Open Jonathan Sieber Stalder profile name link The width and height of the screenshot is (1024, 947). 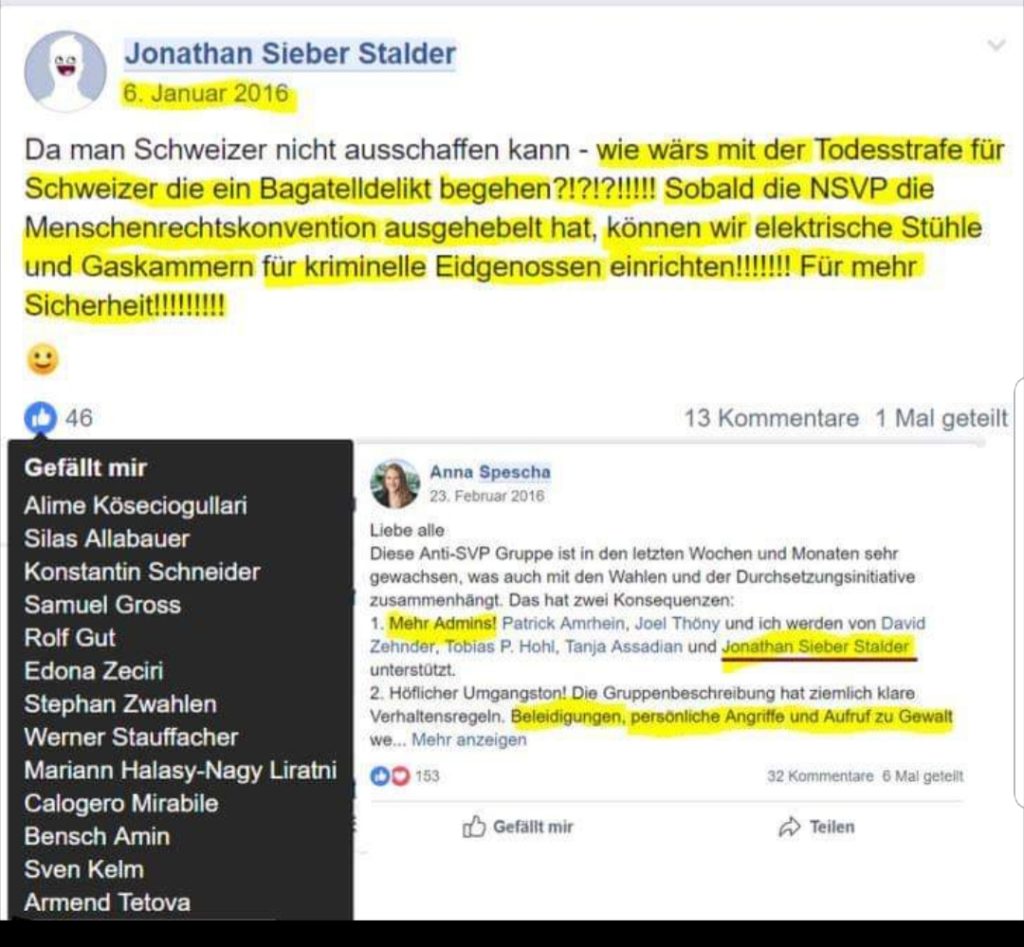pos(291,54)
